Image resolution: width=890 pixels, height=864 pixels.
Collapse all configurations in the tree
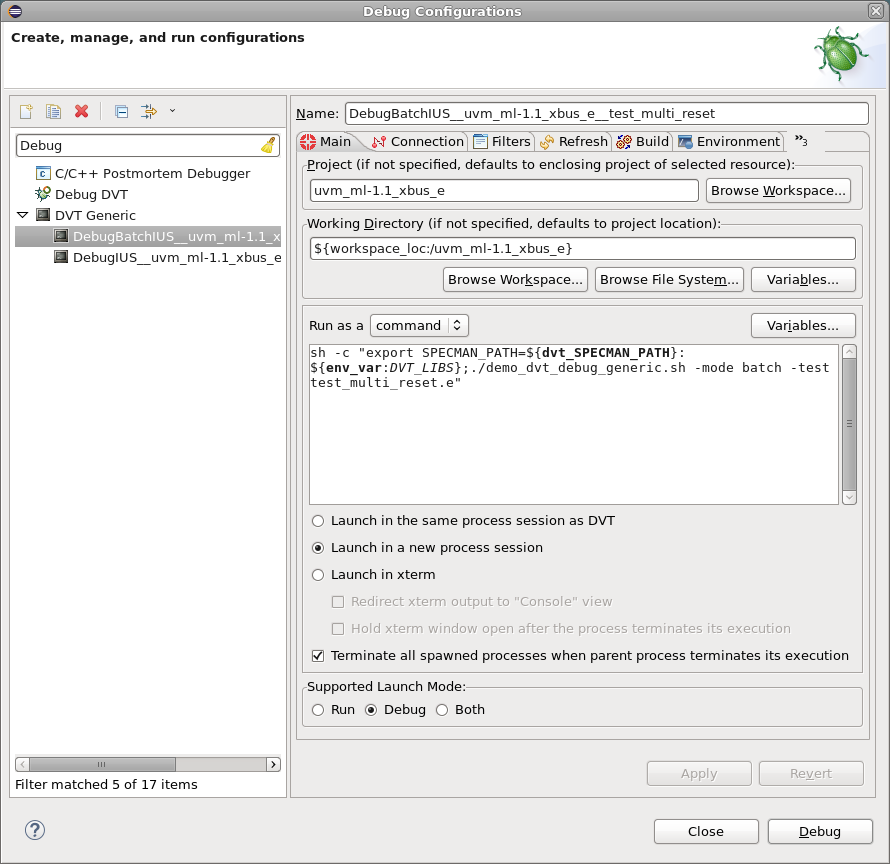(120, 111)
